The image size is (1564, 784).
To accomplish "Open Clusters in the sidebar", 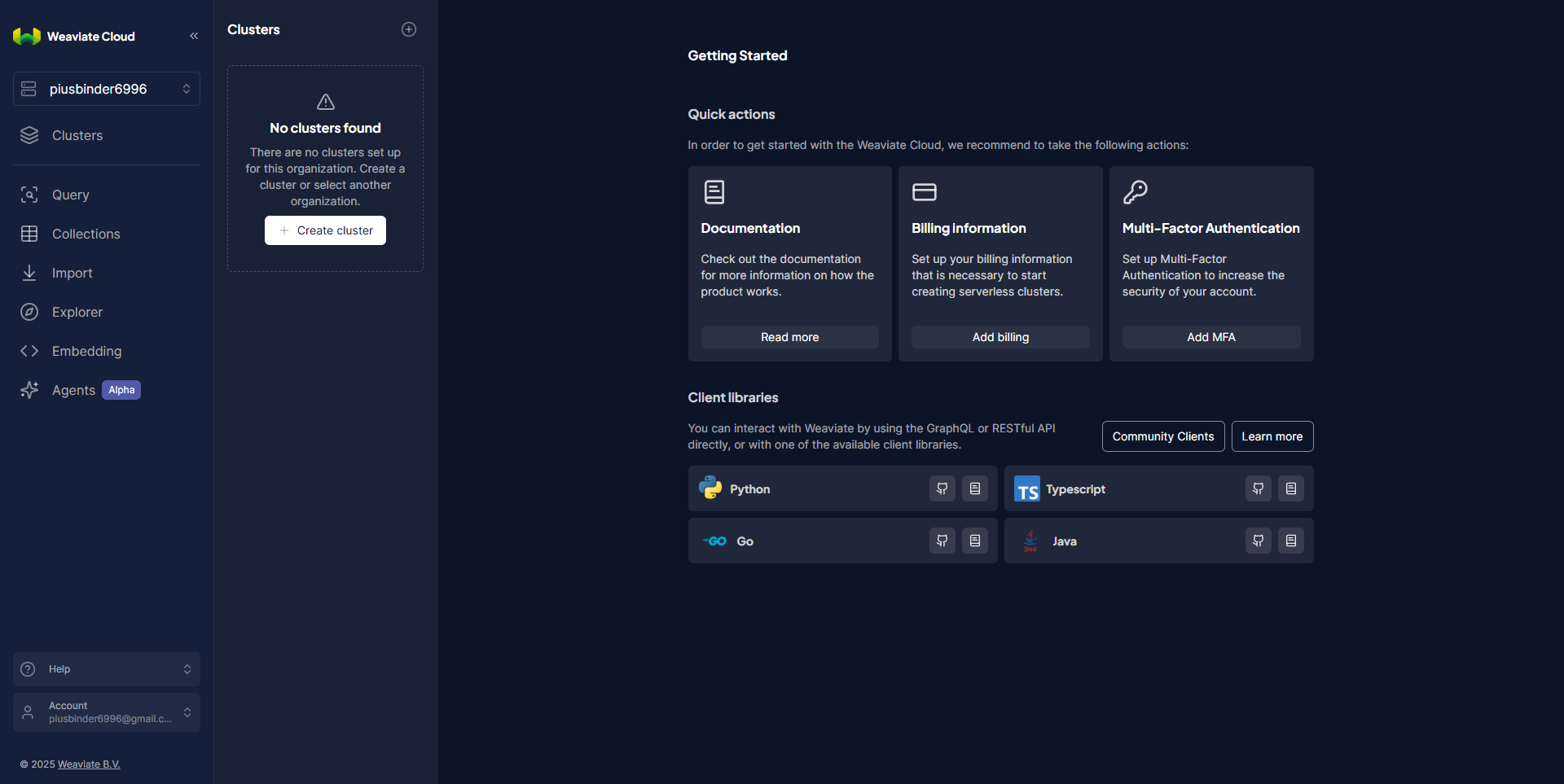I will point(107,135).
